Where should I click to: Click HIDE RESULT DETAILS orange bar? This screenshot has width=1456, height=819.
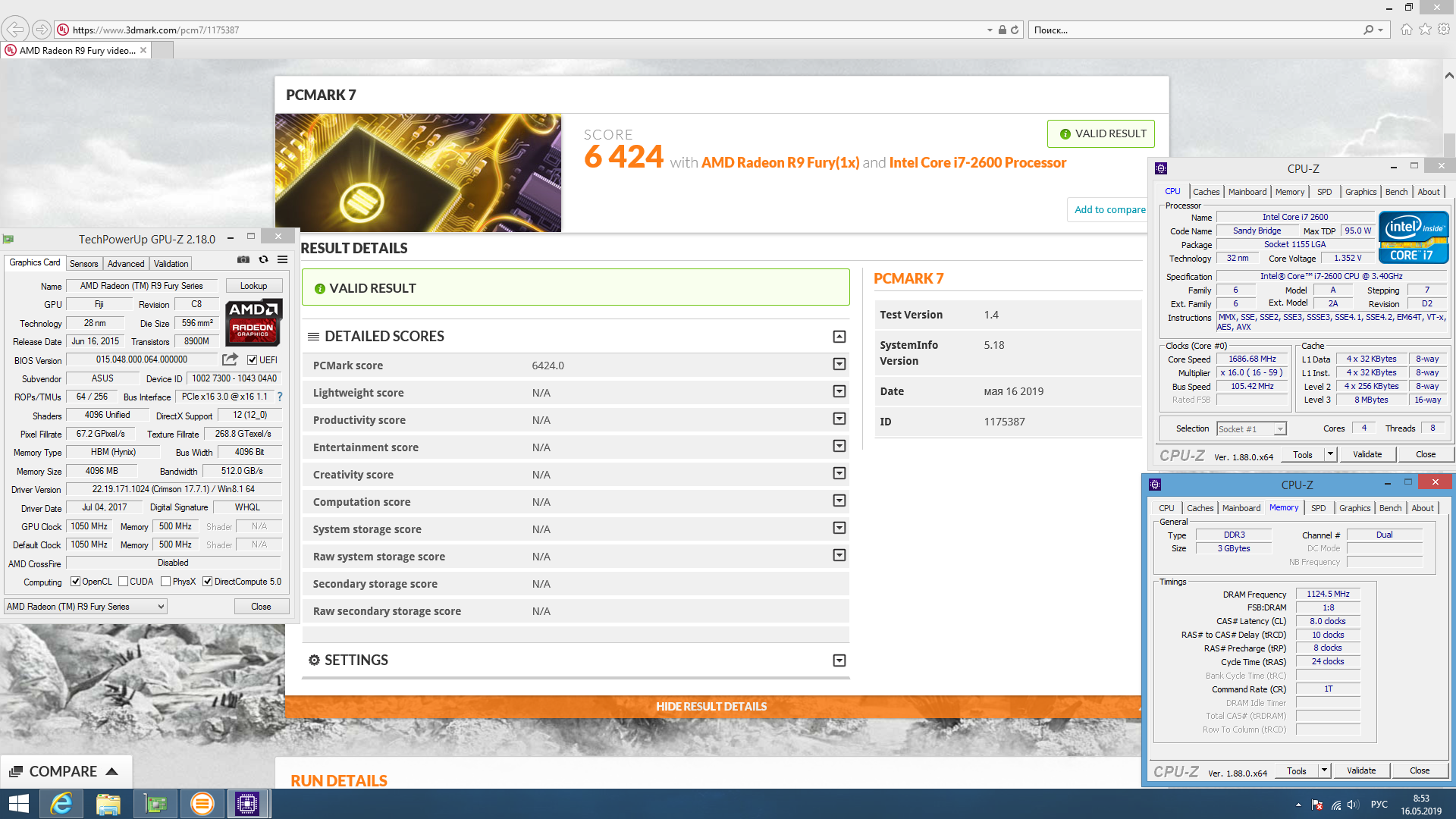pyautogui.click(x=711, y=706)
